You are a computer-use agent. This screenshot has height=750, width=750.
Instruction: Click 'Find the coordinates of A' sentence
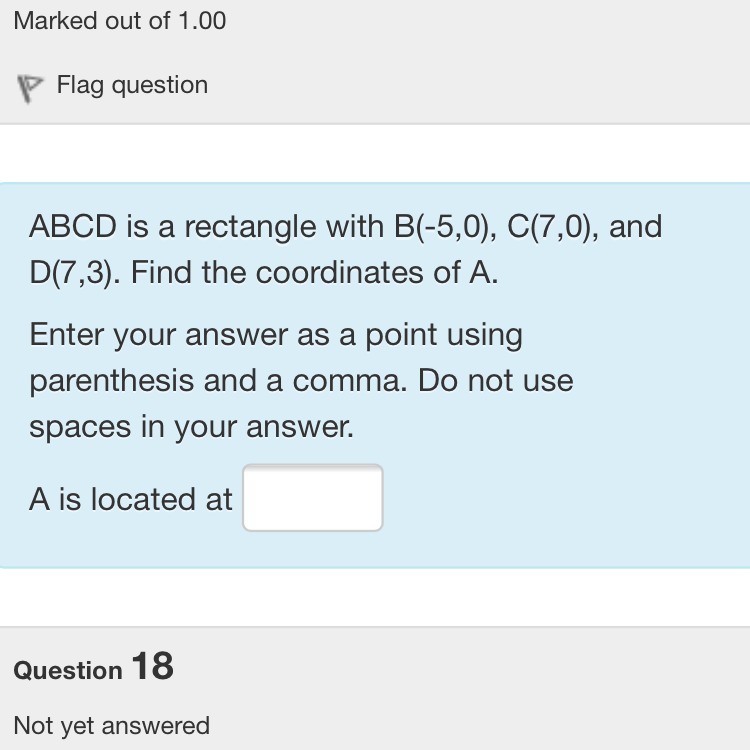click(314, 273)
